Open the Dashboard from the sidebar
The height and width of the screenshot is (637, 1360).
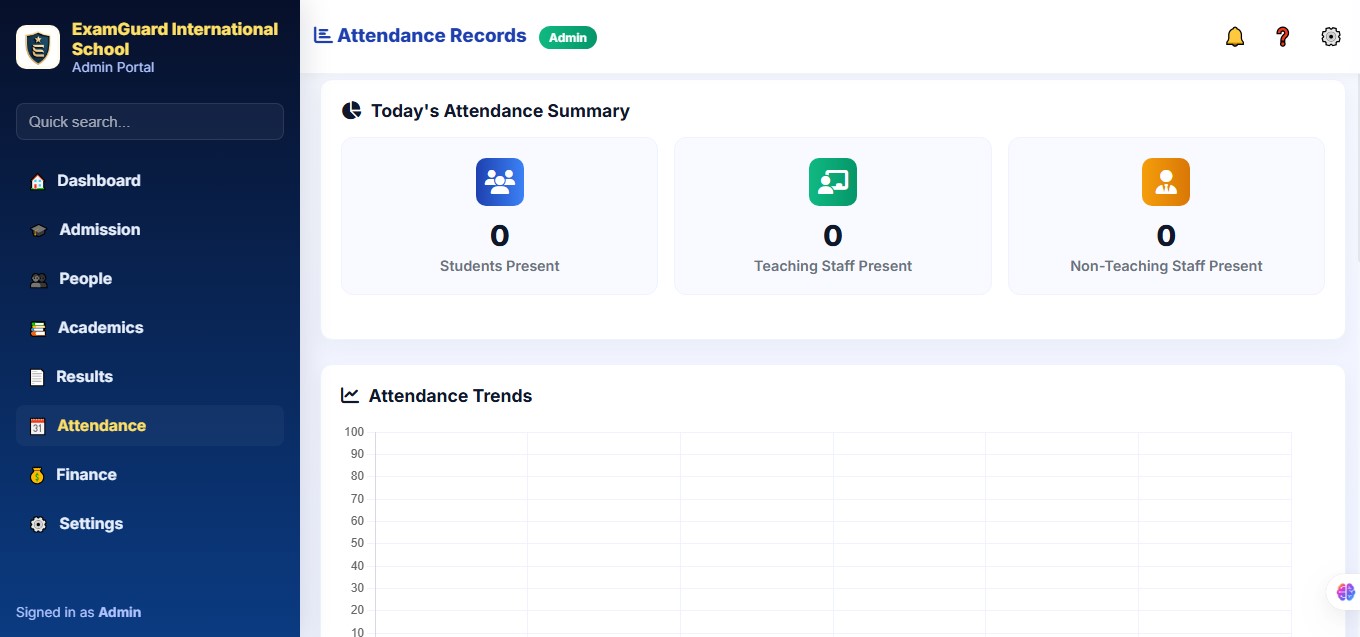point(37,181)
